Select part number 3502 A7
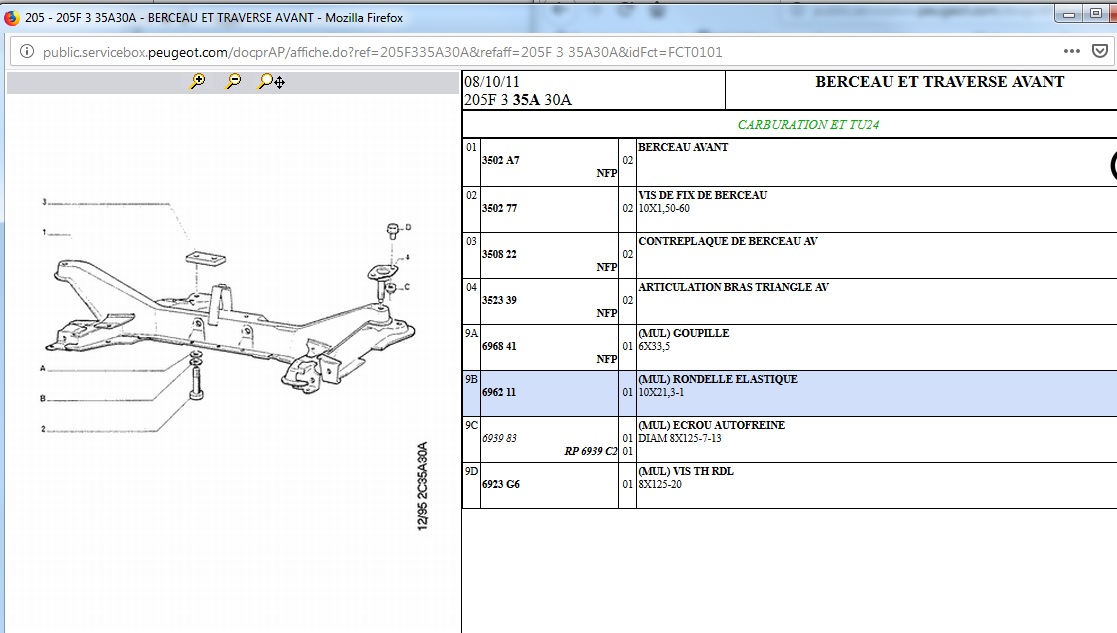The width and height of the screenshot is (1117, 633). tap(501, 160)
